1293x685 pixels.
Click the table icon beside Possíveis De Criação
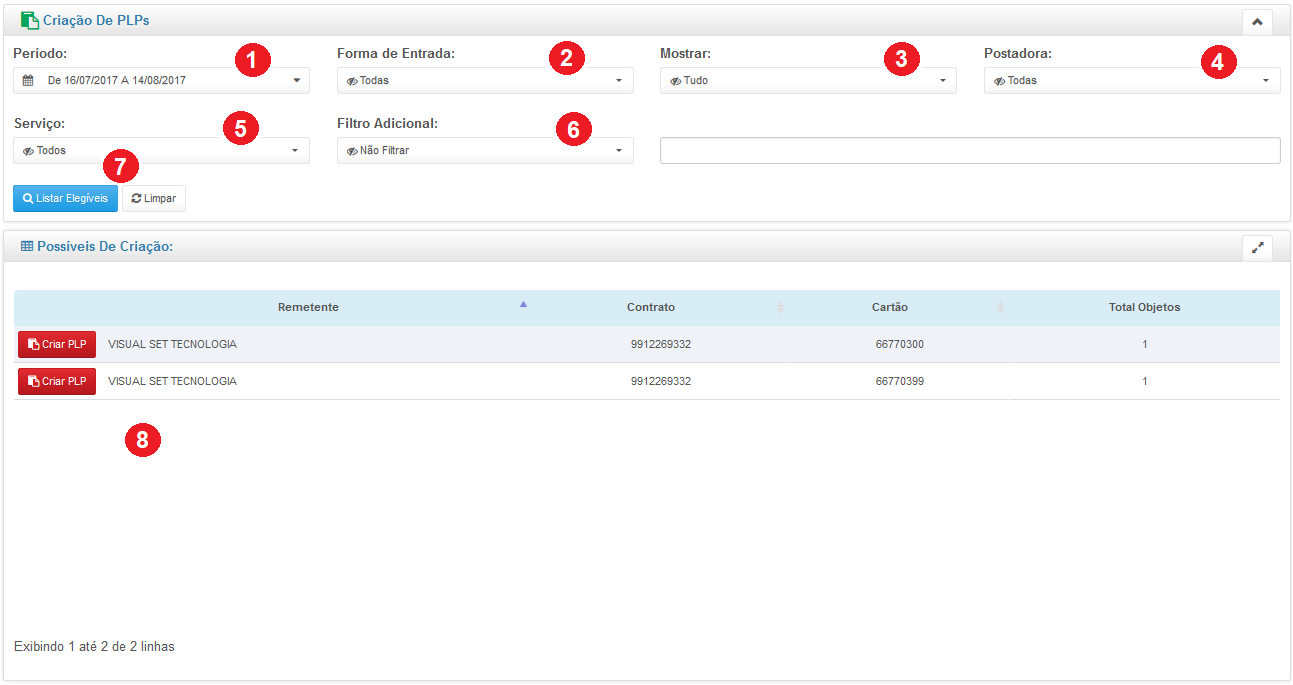(27, 246)
